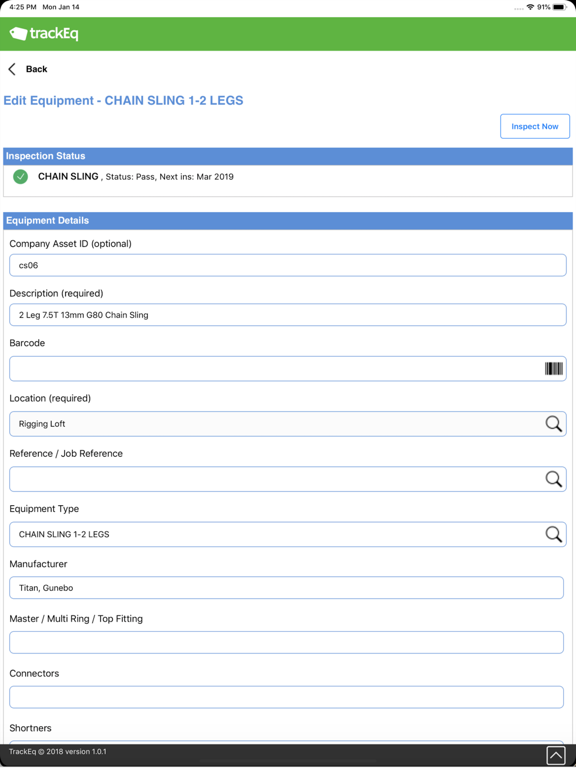Focus the Reference / Job Reference field
Image resolution: width=576 pixels, height=768 pixels.
tap(288, 479)
